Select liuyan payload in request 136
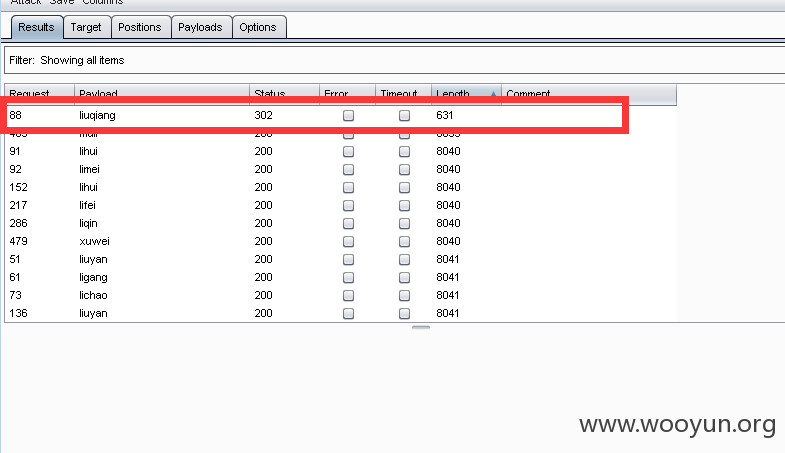This screenshot has height=453, width=785. [x=94, y=313]
